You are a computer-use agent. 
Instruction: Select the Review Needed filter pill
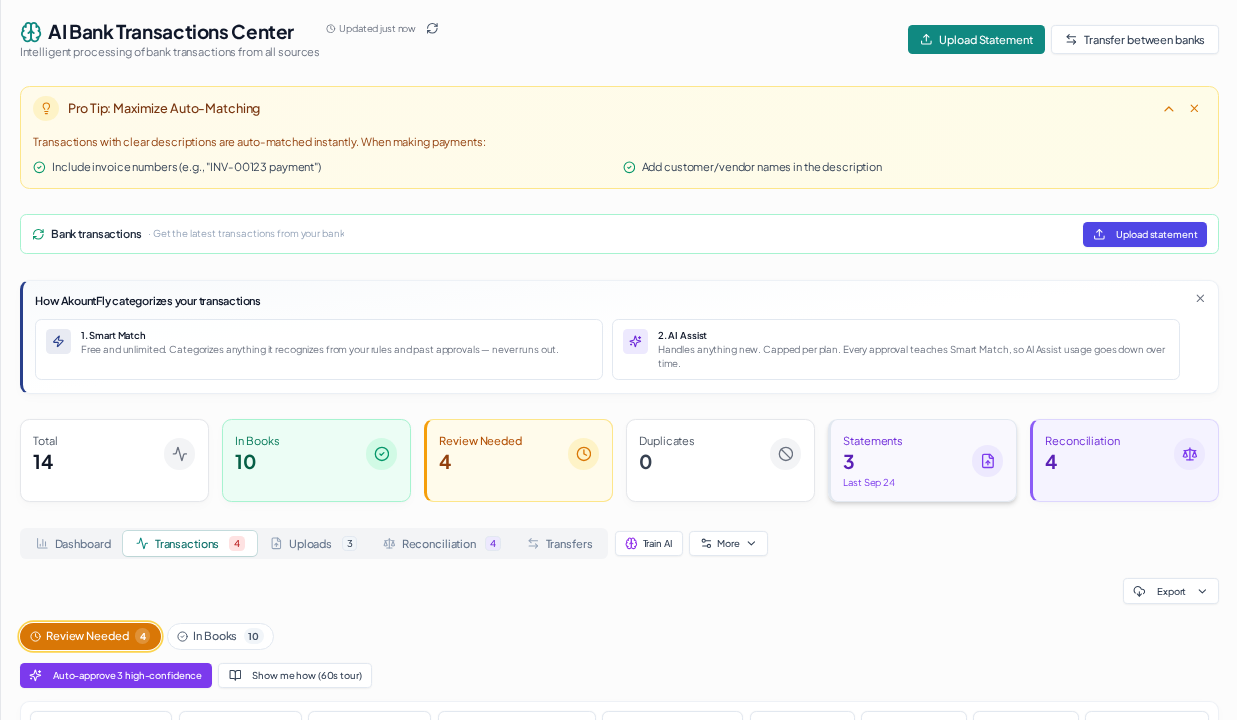coord(90,636)
